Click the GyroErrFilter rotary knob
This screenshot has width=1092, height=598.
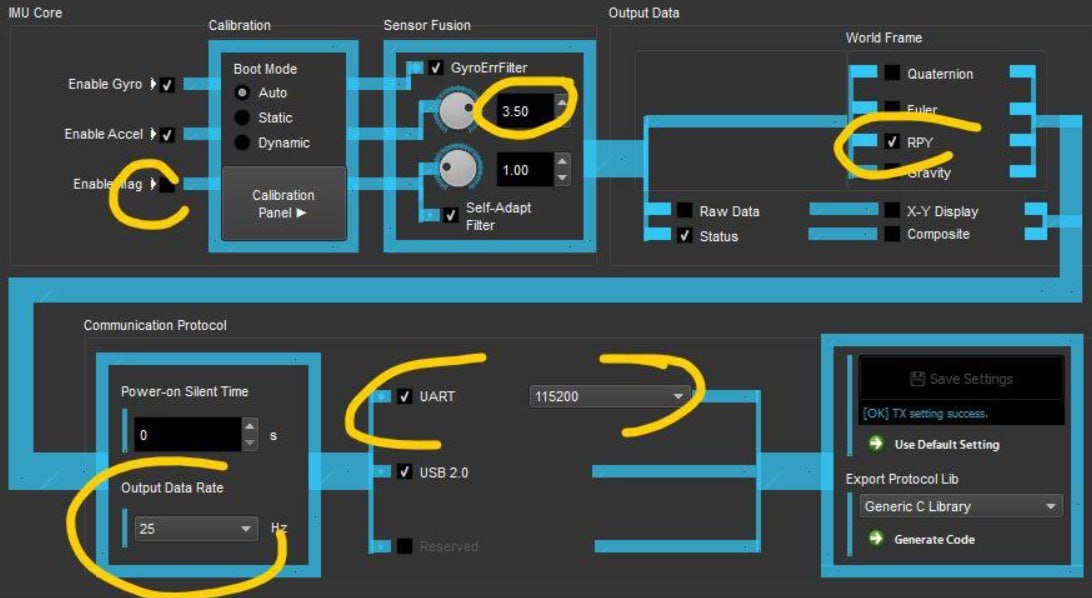pyautogui.click(x=458, y=111)
